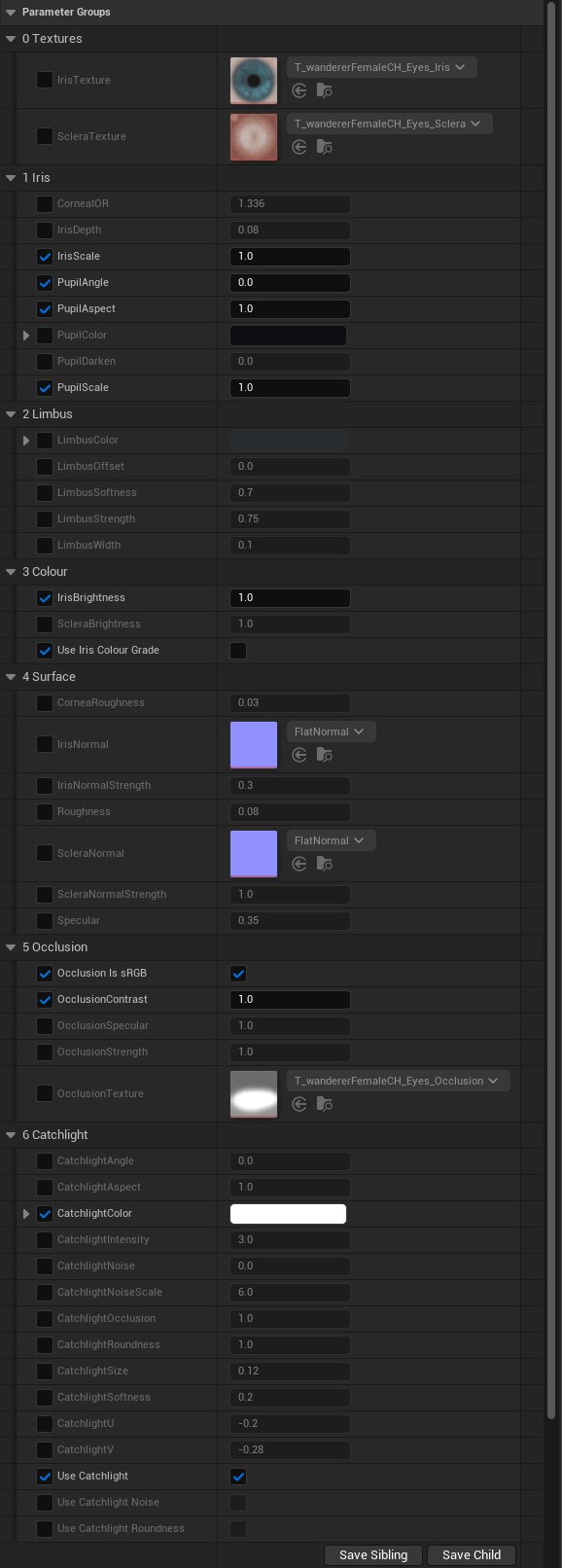Enable the LimbusWidth parameter override
Screen dimensions: 562x1568
click(x=45, y=546)
